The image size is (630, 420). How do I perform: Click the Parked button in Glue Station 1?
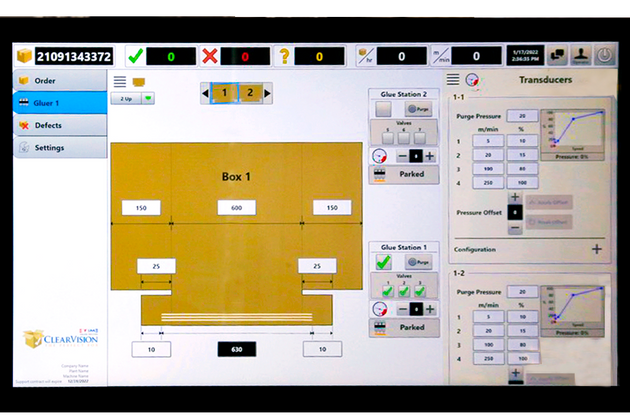412,327
